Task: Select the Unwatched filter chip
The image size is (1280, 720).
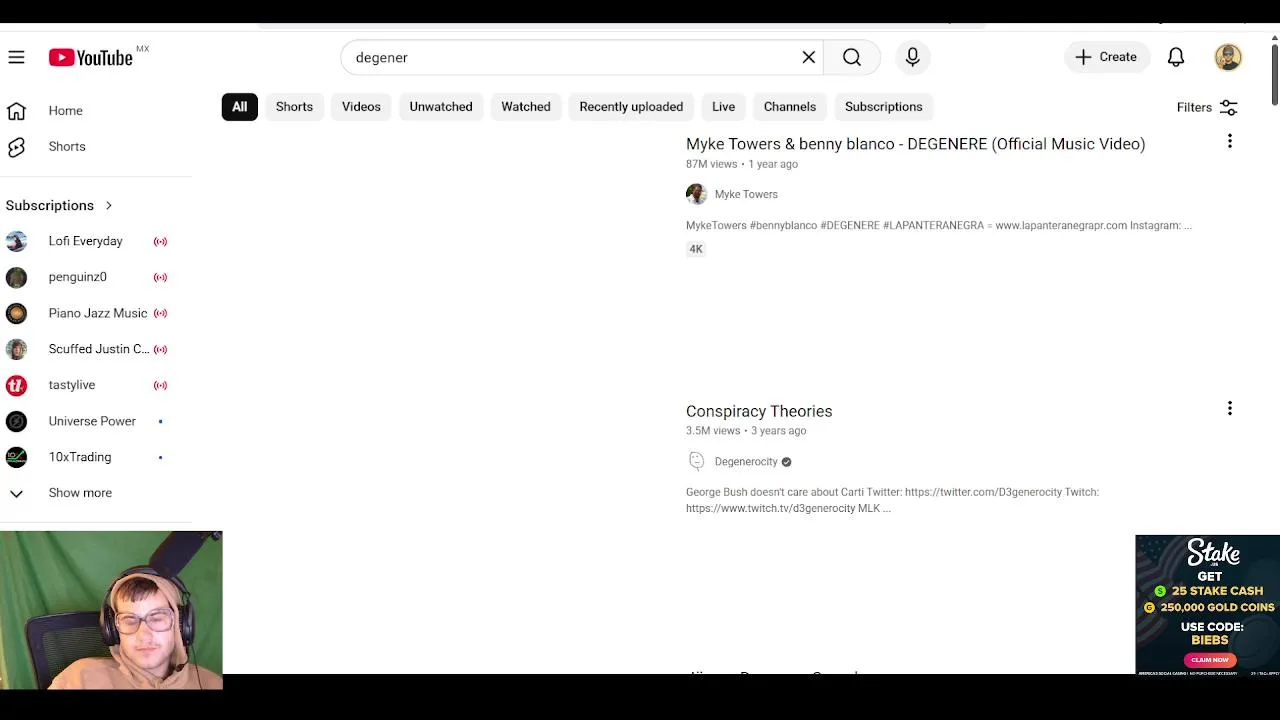Action: 441,107
